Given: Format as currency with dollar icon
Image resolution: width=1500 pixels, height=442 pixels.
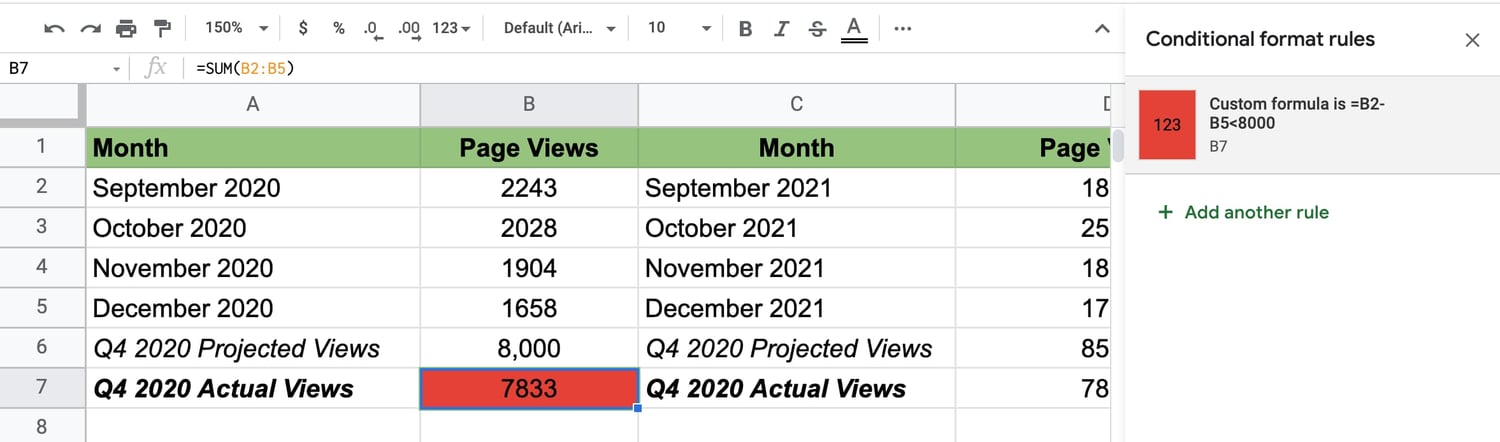Looking at the screenshot, I should point(303,28).
